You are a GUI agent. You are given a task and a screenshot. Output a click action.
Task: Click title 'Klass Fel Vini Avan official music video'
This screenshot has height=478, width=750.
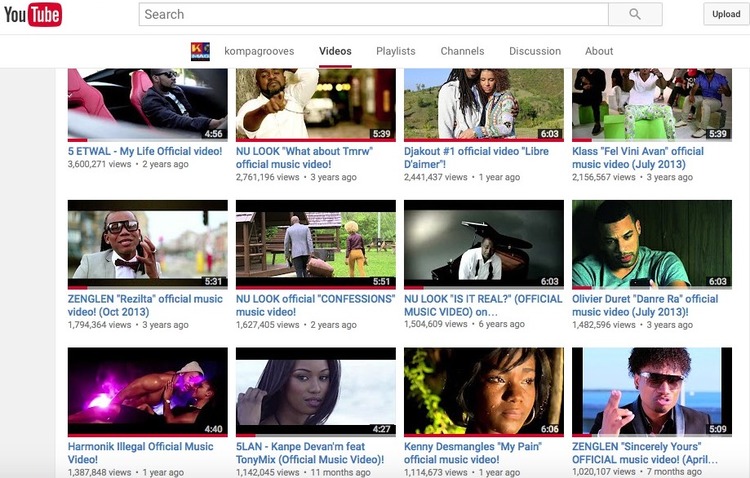pyautogui.click(x=638, y=157)
